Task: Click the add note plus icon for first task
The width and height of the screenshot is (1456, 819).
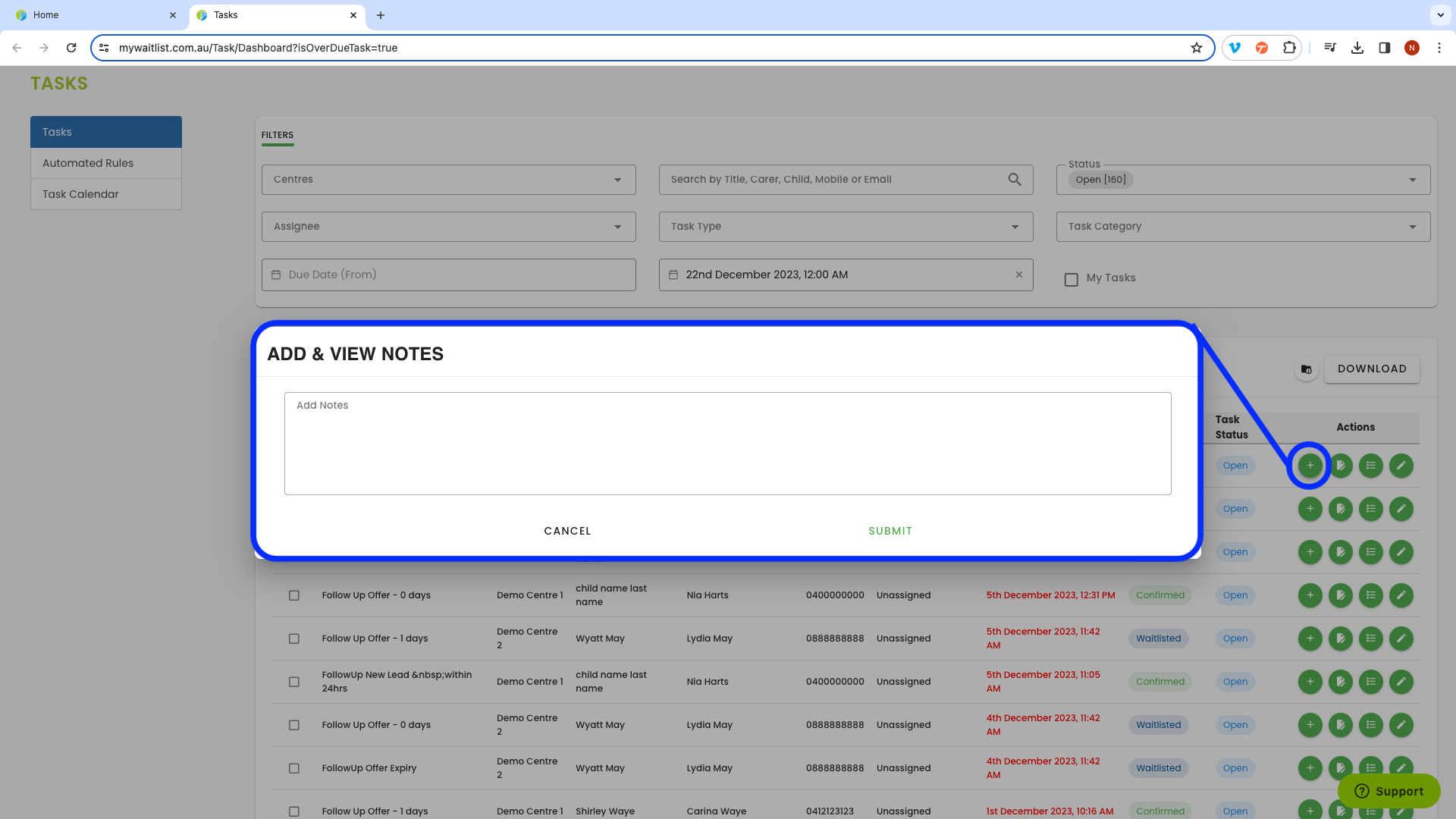Action: tap(1310, 466)
